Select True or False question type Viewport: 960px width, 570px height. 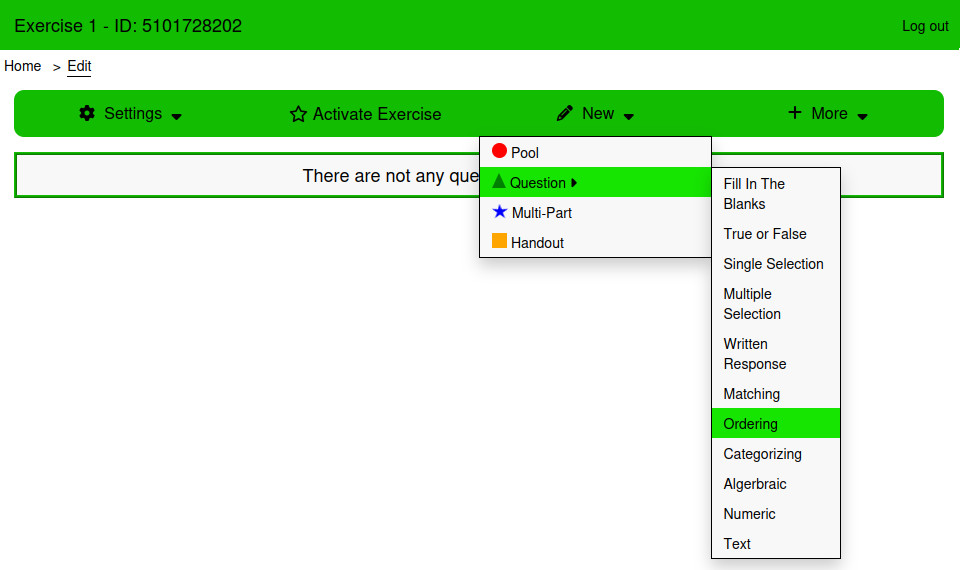765,234
